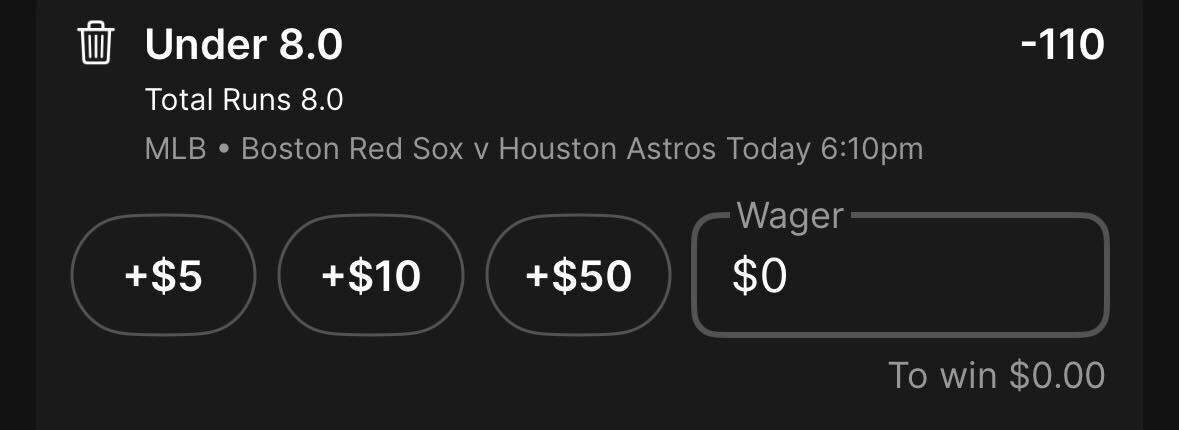The image size is (1179, 430).
Task: Select the Under 8.0 selection title
Action: 244,45
